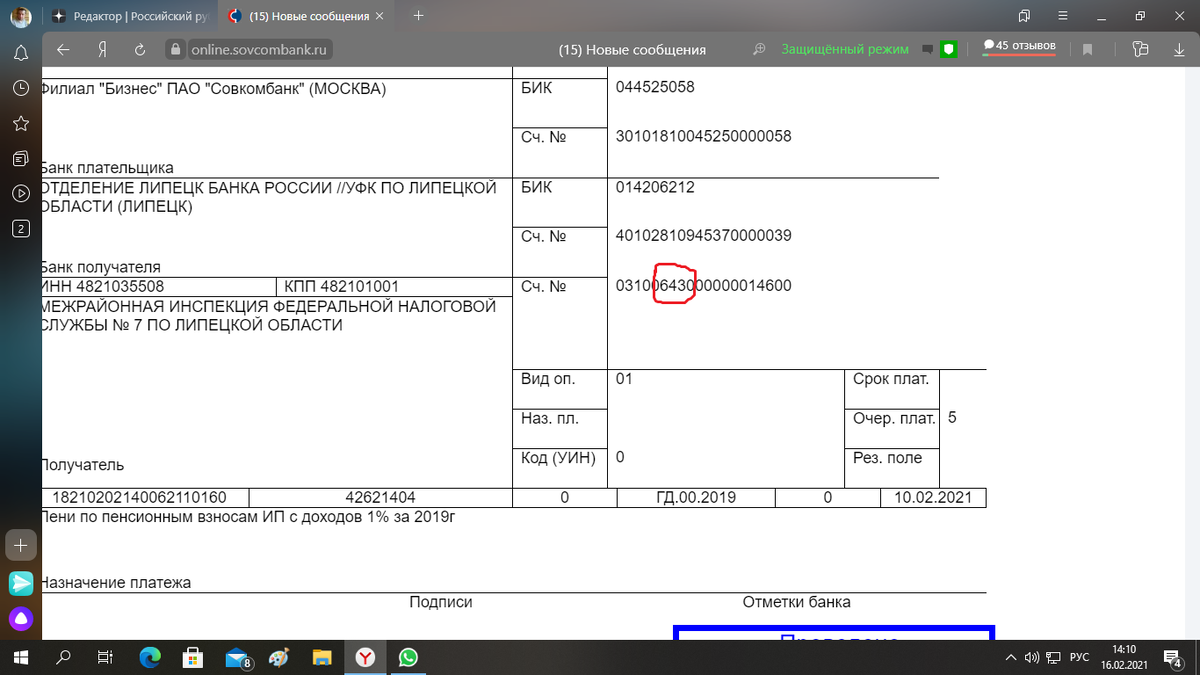The width and height of the screenshot is (1200, 675).
Task: Open the Paint app on the taskbar
Action: tap(280, 657)
